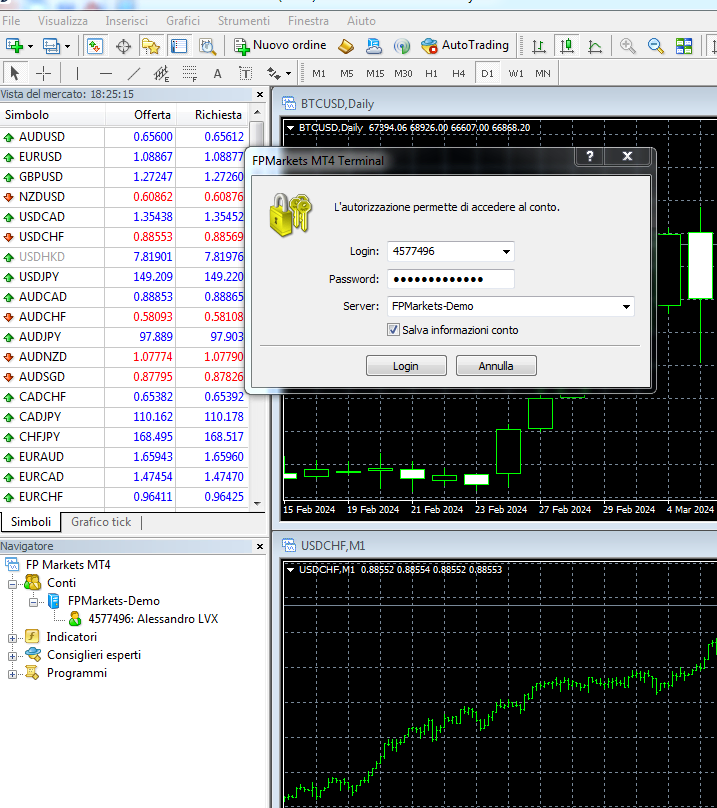Image resolution: width=717 pixels, height=808 pixels.
Task: Collapse the FPMarkets-Demo tree node
Action: pyautogui.click(x=34, y=602)
